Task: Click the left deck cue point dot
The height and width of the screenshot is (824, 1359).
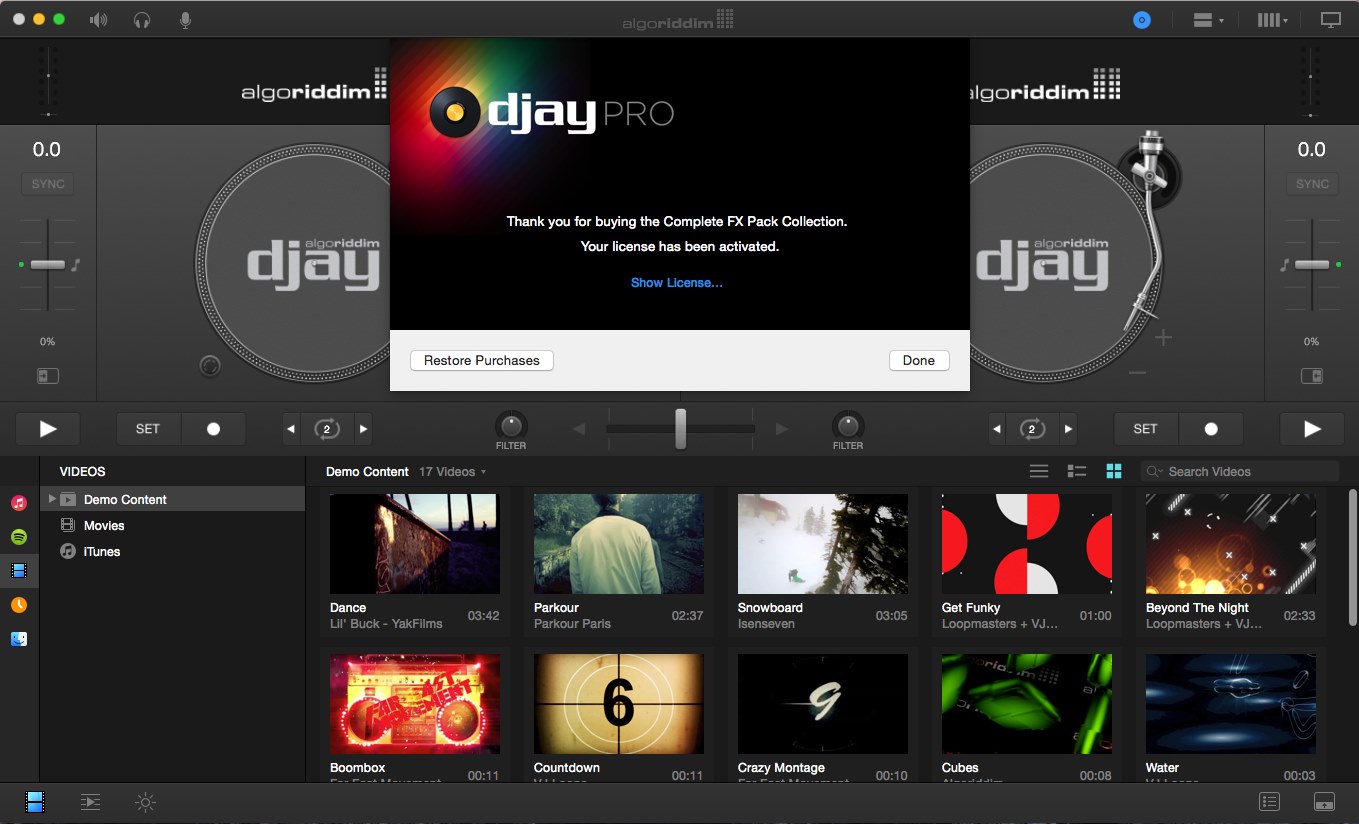Action: point(213,429)
